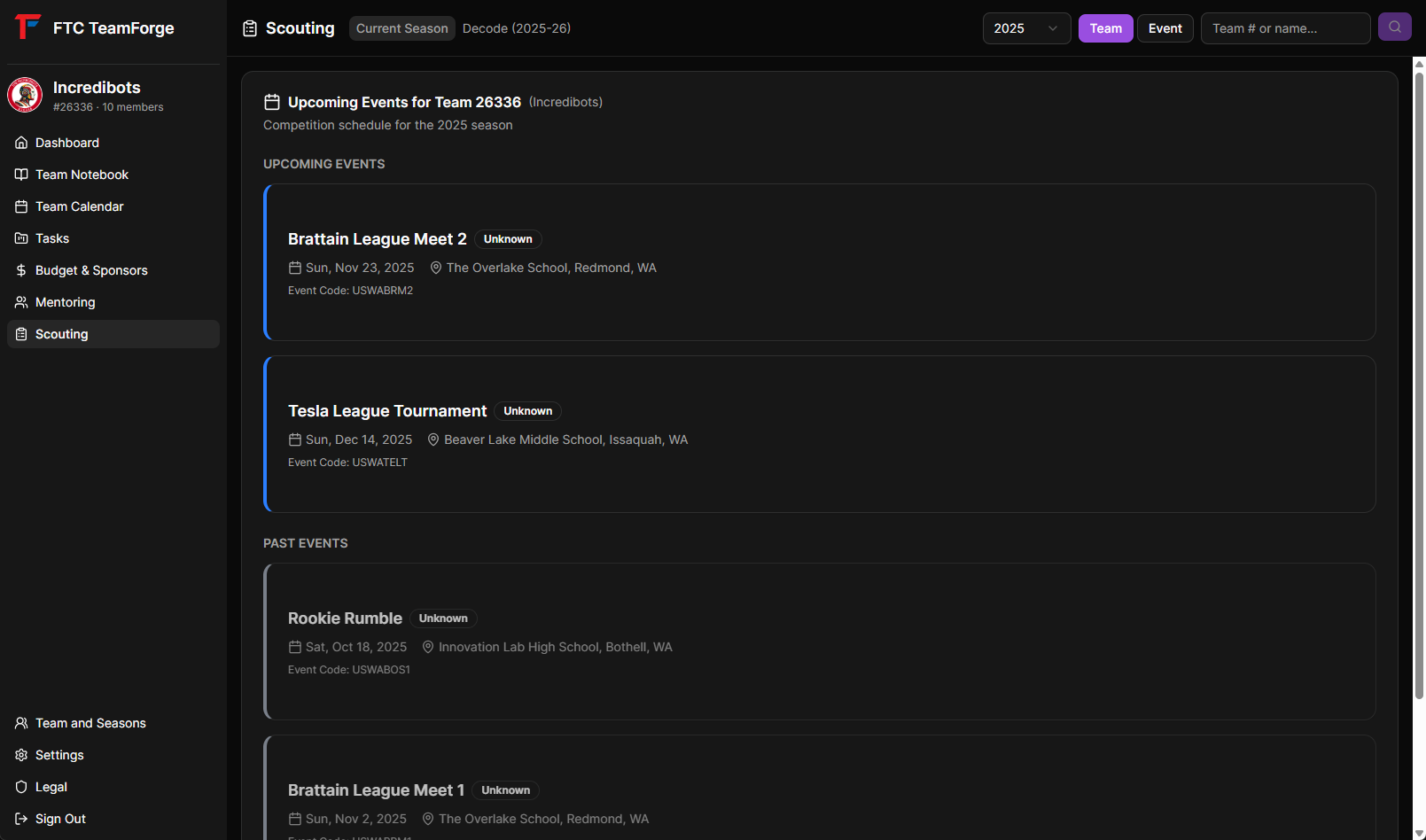
Task: Click the Budget & Sponsors dollar icon
Action: pyautogui.click(x=21, y=270)
